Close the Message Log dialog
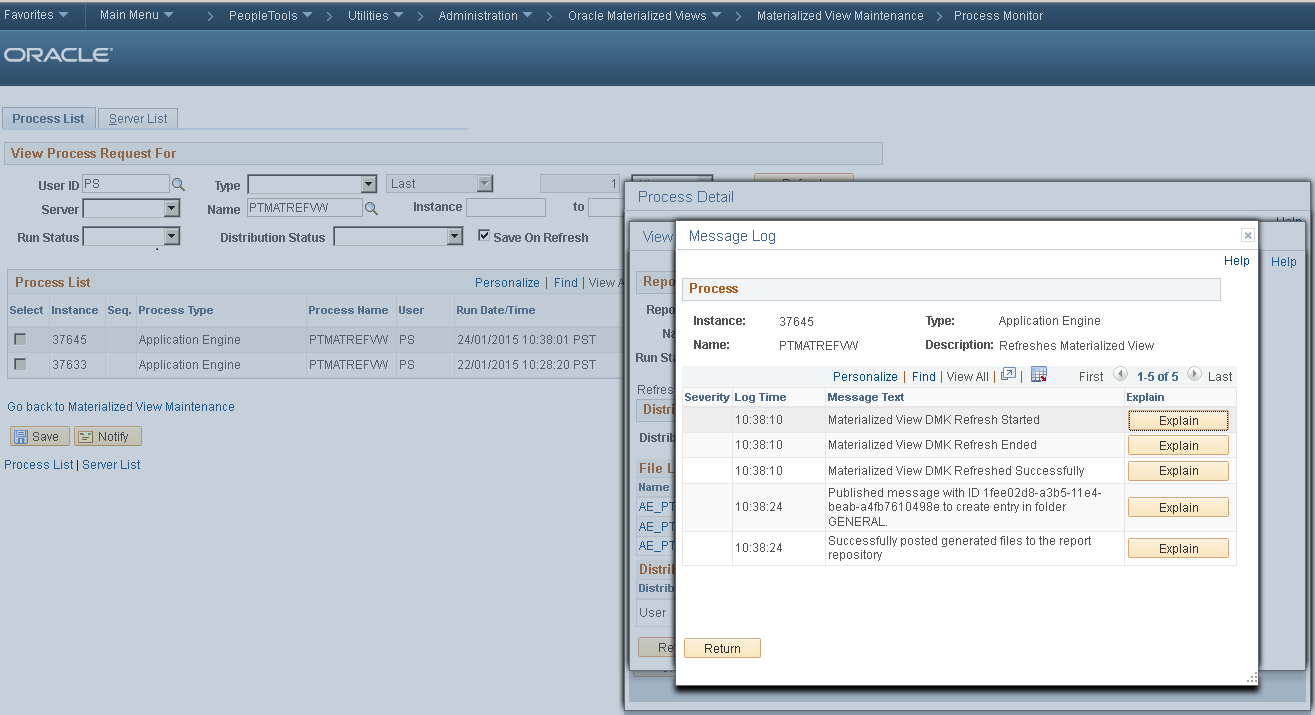 point(1247,235)
